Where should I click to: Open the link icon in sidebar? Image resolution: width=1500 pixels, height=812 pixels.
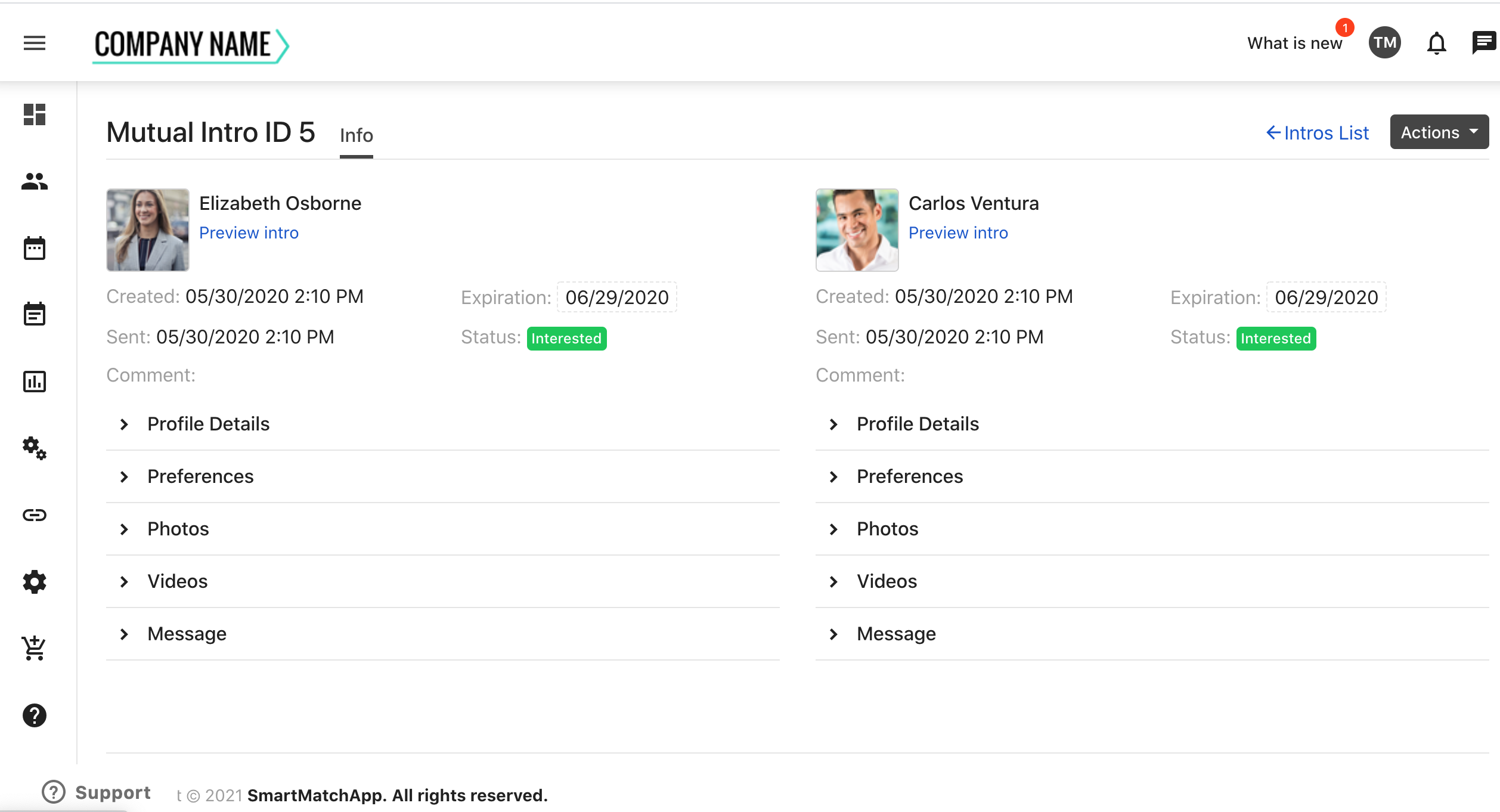[35, 515]
